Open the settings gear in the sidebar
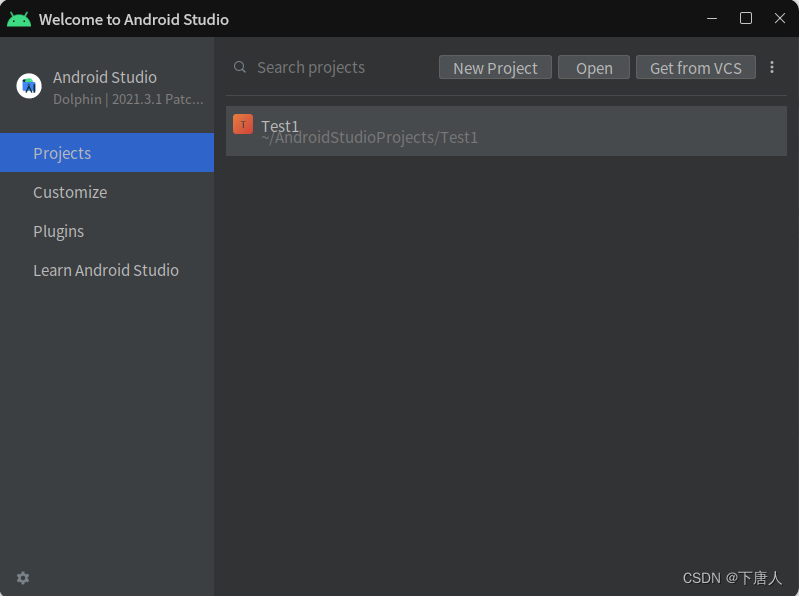 click(x=23, y=578)
